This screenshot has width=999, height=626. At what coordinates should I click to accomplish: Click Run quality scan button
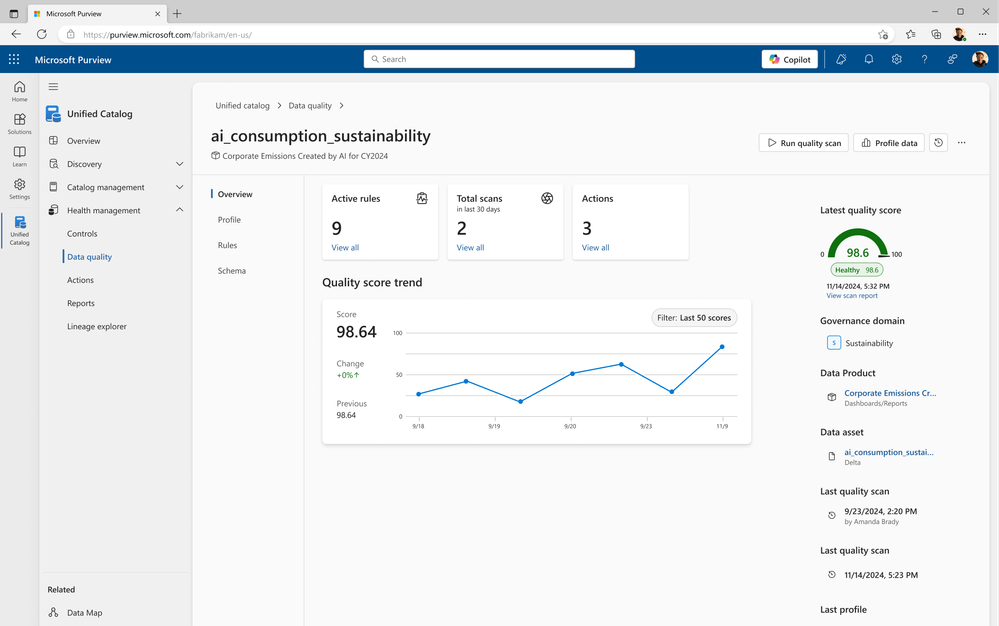click(803, 143)
